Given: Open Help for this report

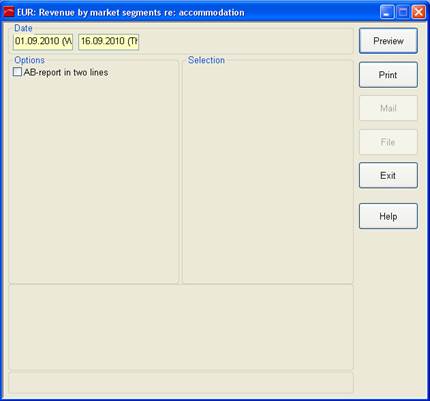Looking at the screenshot, I should pos(388,216).
